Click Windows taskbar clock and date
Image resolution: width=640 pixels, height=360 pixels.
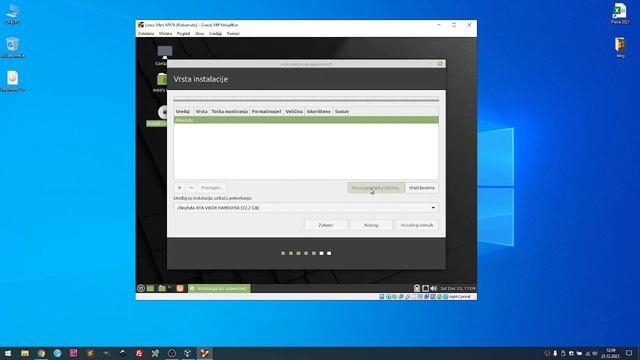611,353
